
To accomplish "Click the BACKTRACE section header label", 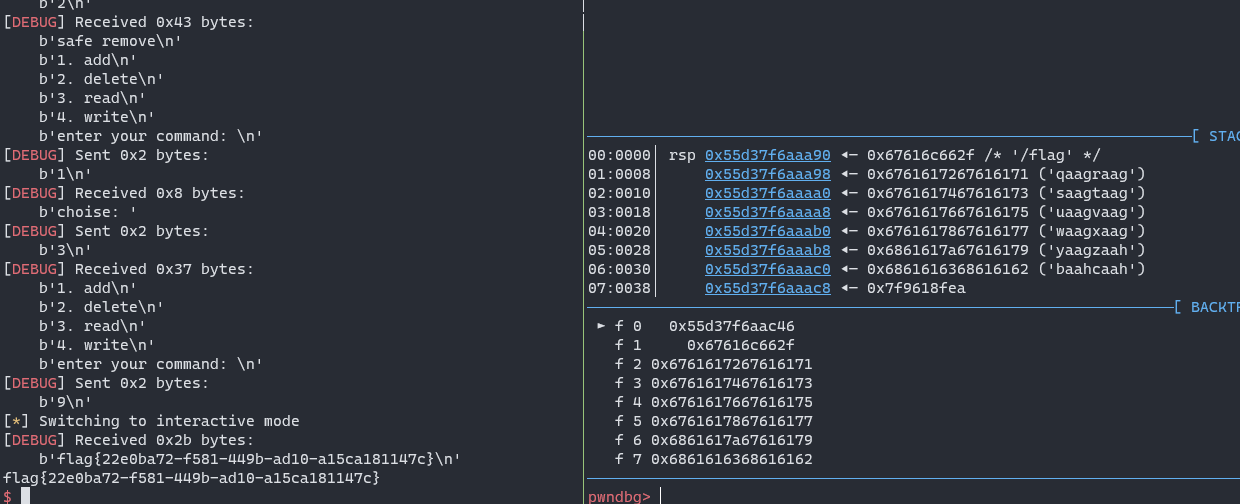I will 1214,307.
